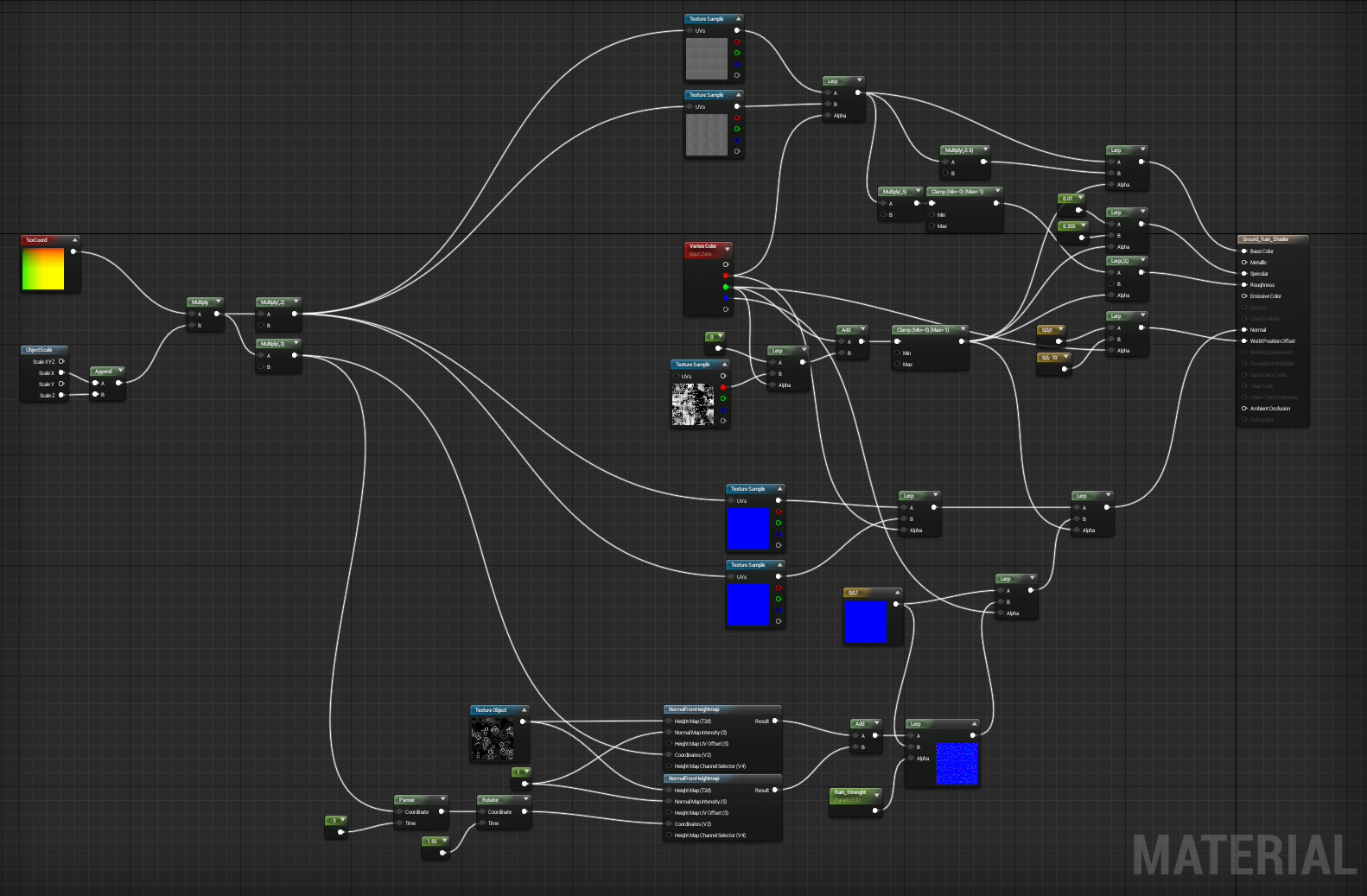Click the Texture Object output pin
Image resolution: width=1367 pixels, height=896 pixels.
point(523,721)
